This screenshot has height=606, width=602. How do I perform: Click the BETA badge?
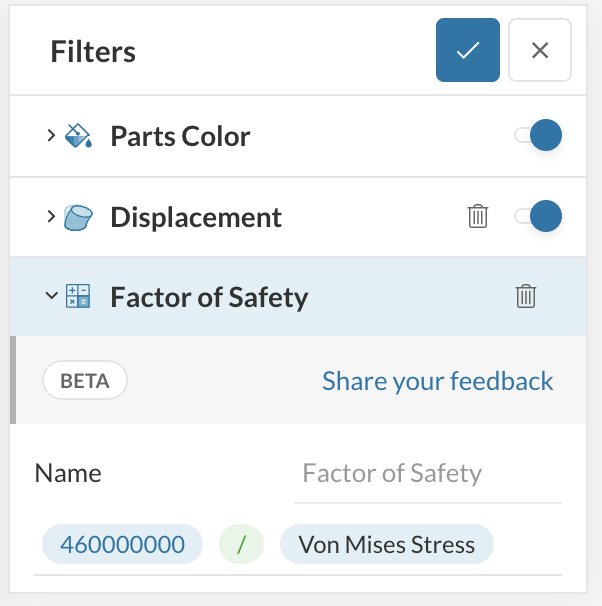click(85, 381)
